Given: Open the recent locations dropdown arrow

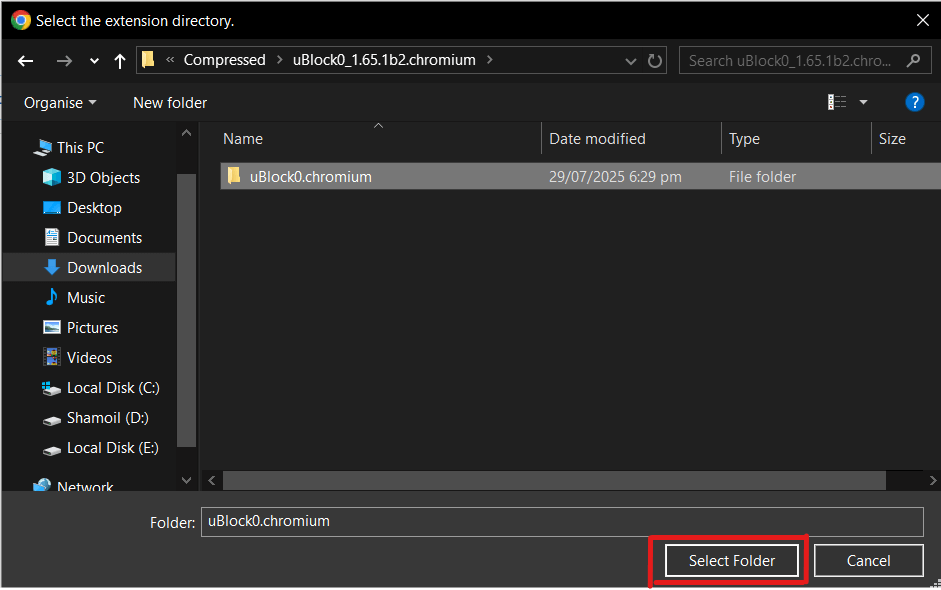Looking at the screenshot, I should (x=94, y=61).
